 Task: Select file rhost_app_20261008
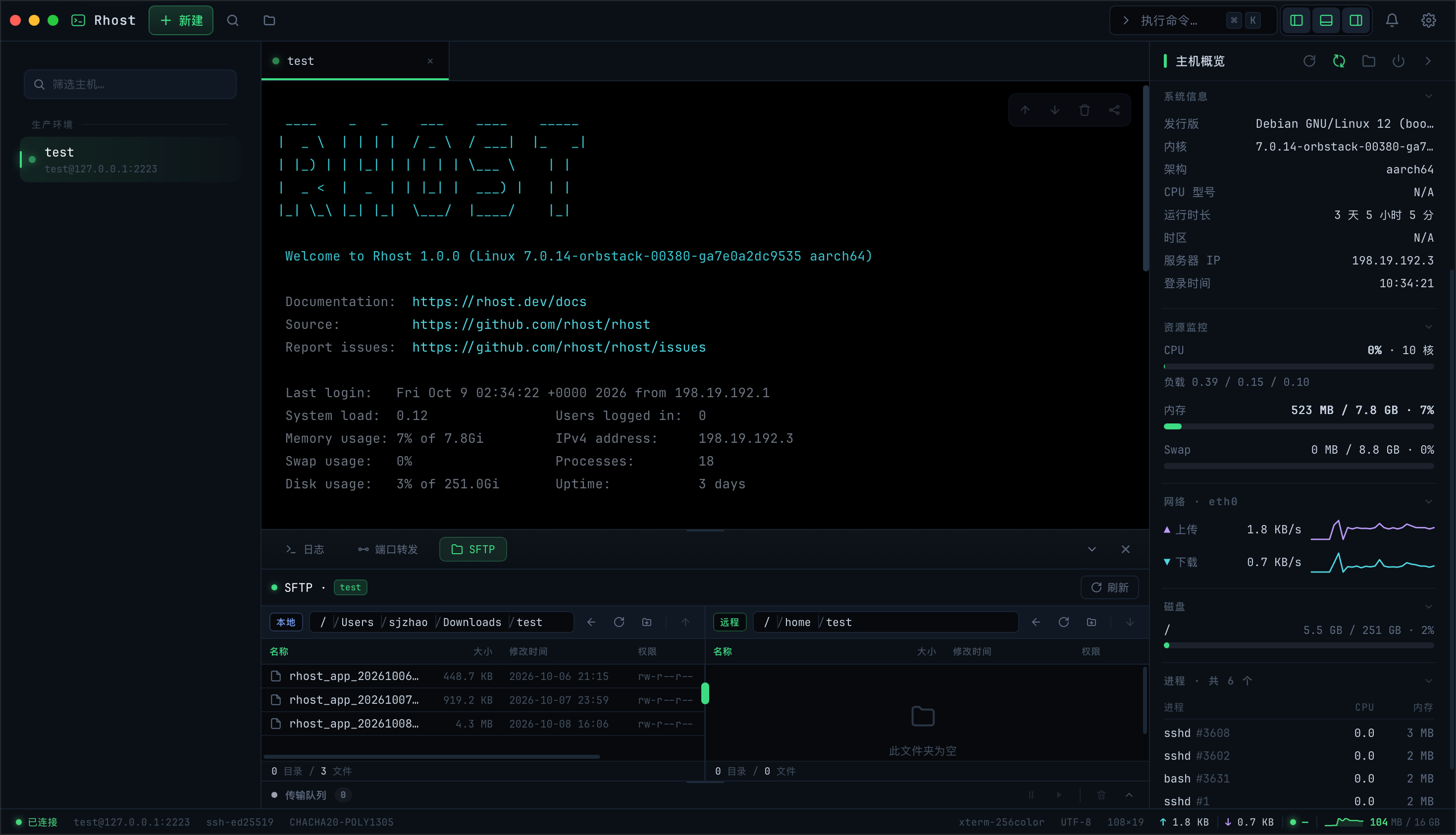pyautogui.click(x=483, y=724)
